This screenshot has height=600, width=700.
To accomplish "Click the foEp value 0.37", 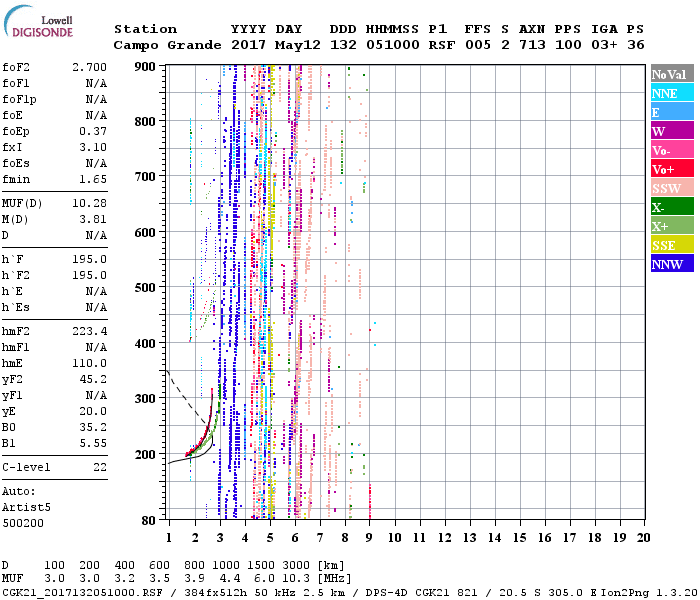I will tap(93, 131).
